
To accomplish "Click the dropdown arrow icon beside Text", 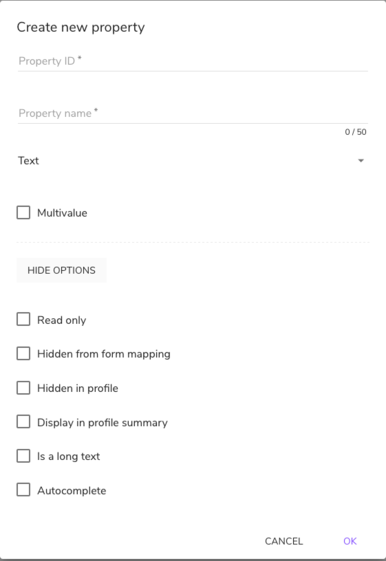I will 361,161.
